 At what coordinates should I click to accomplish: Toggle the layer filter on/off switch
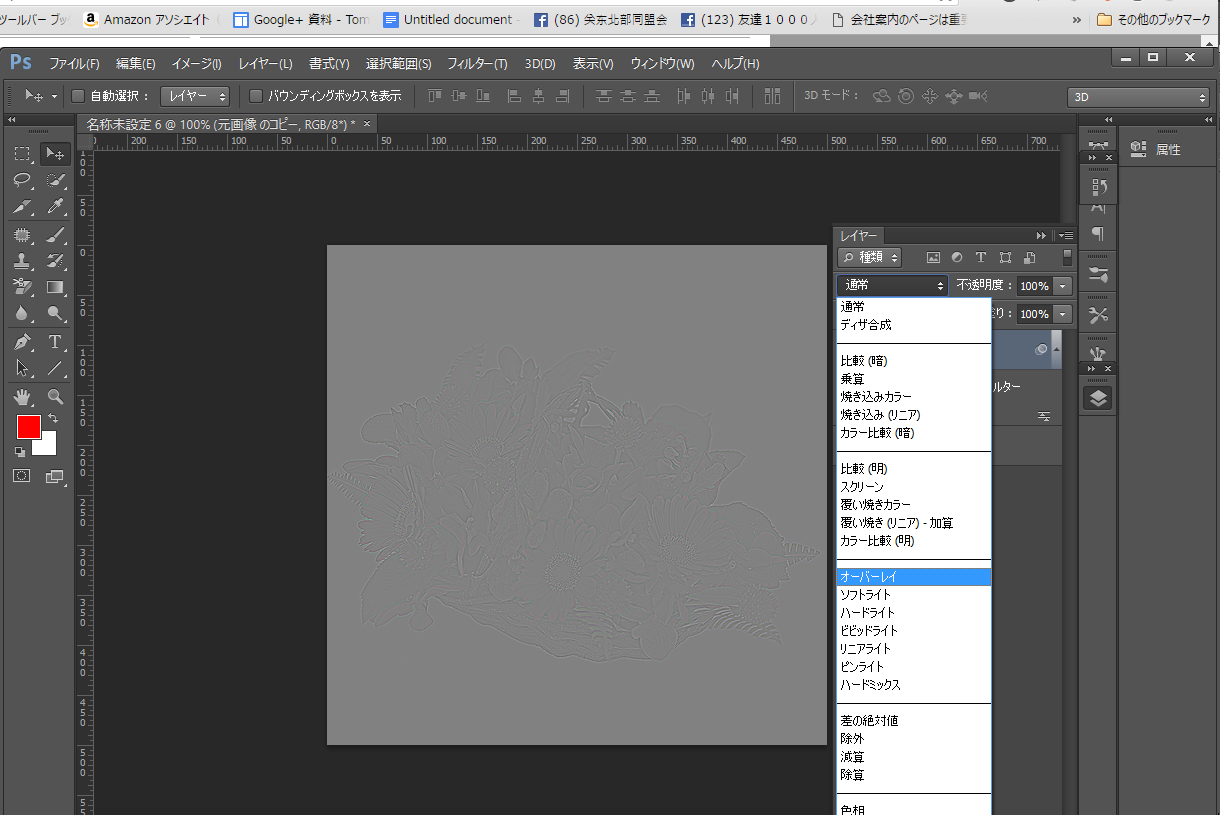1067,257
